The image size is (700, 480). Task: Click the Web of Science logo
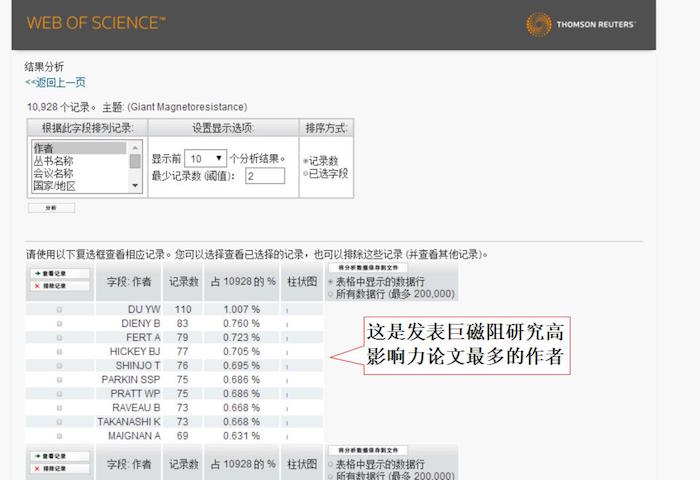coord(96,23)
